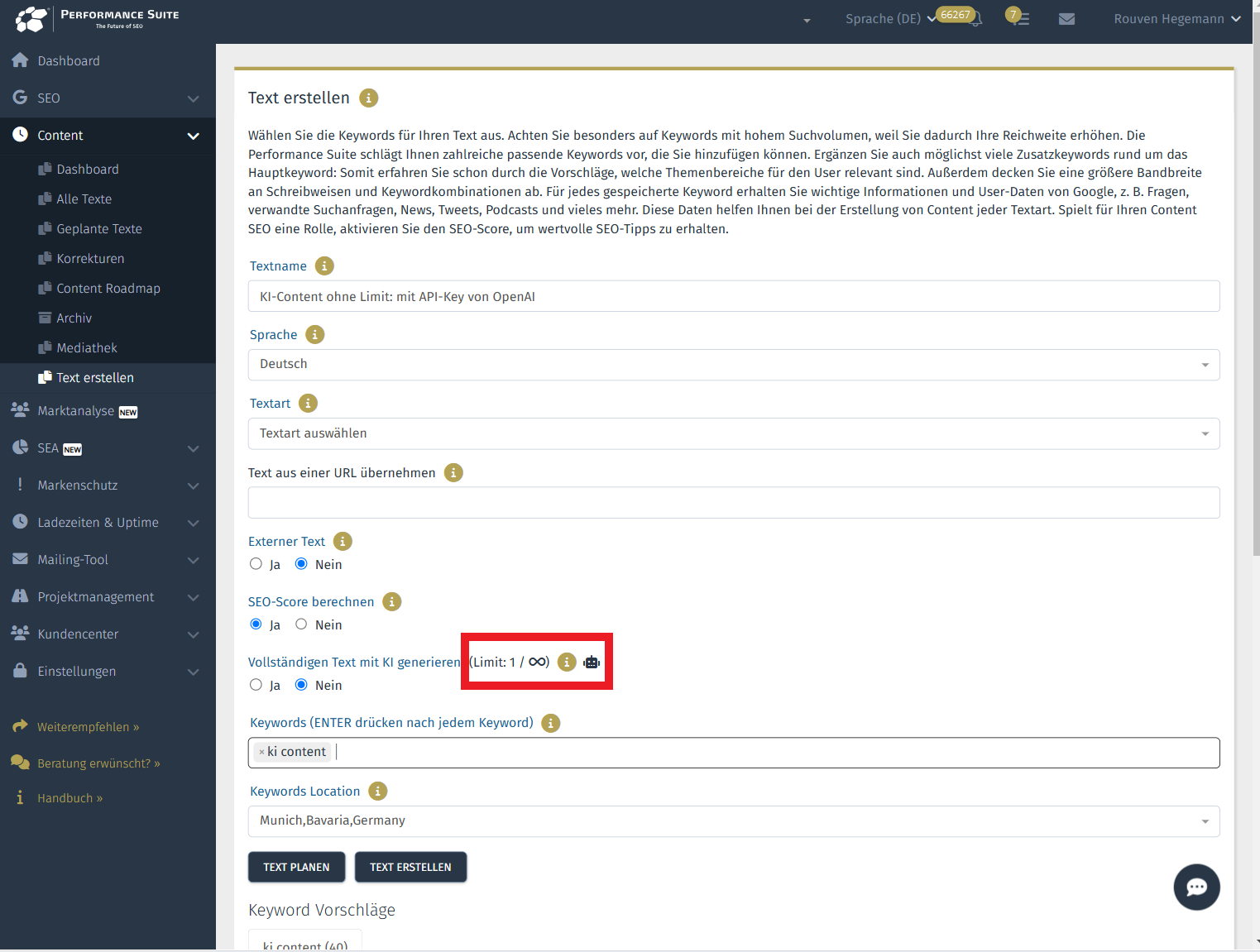The image size is (1260, 952).
Task: Click the info icon beside the KI Limit
Action: [567, 662]
